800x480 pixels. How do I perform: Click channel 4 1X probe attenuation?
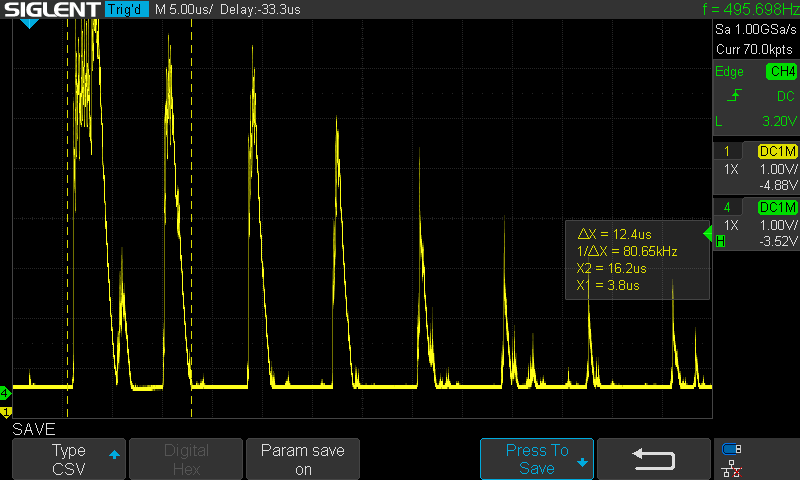pos(731,225)
